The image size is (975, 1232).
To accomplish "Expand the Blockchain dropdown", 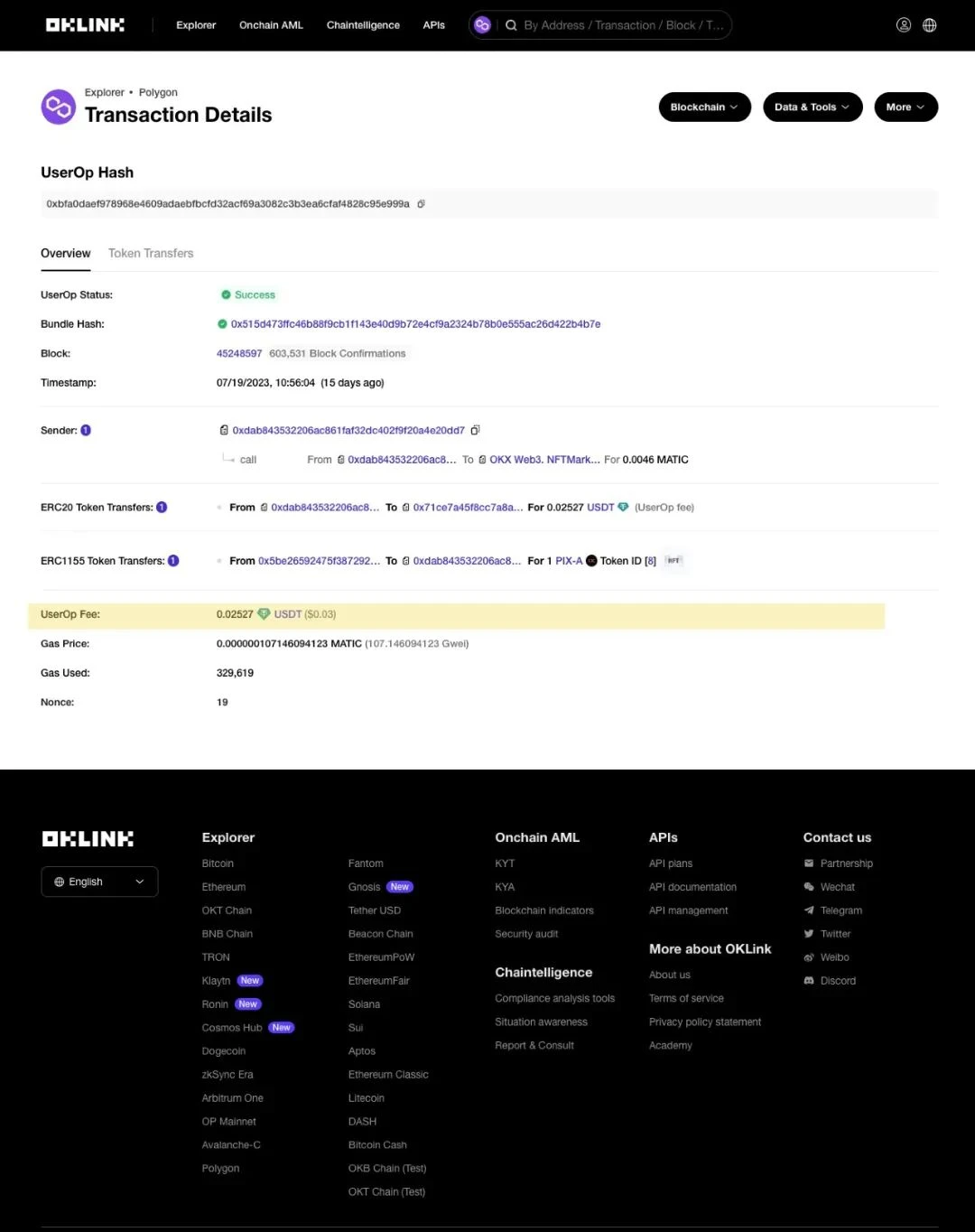I will point(704,107).
